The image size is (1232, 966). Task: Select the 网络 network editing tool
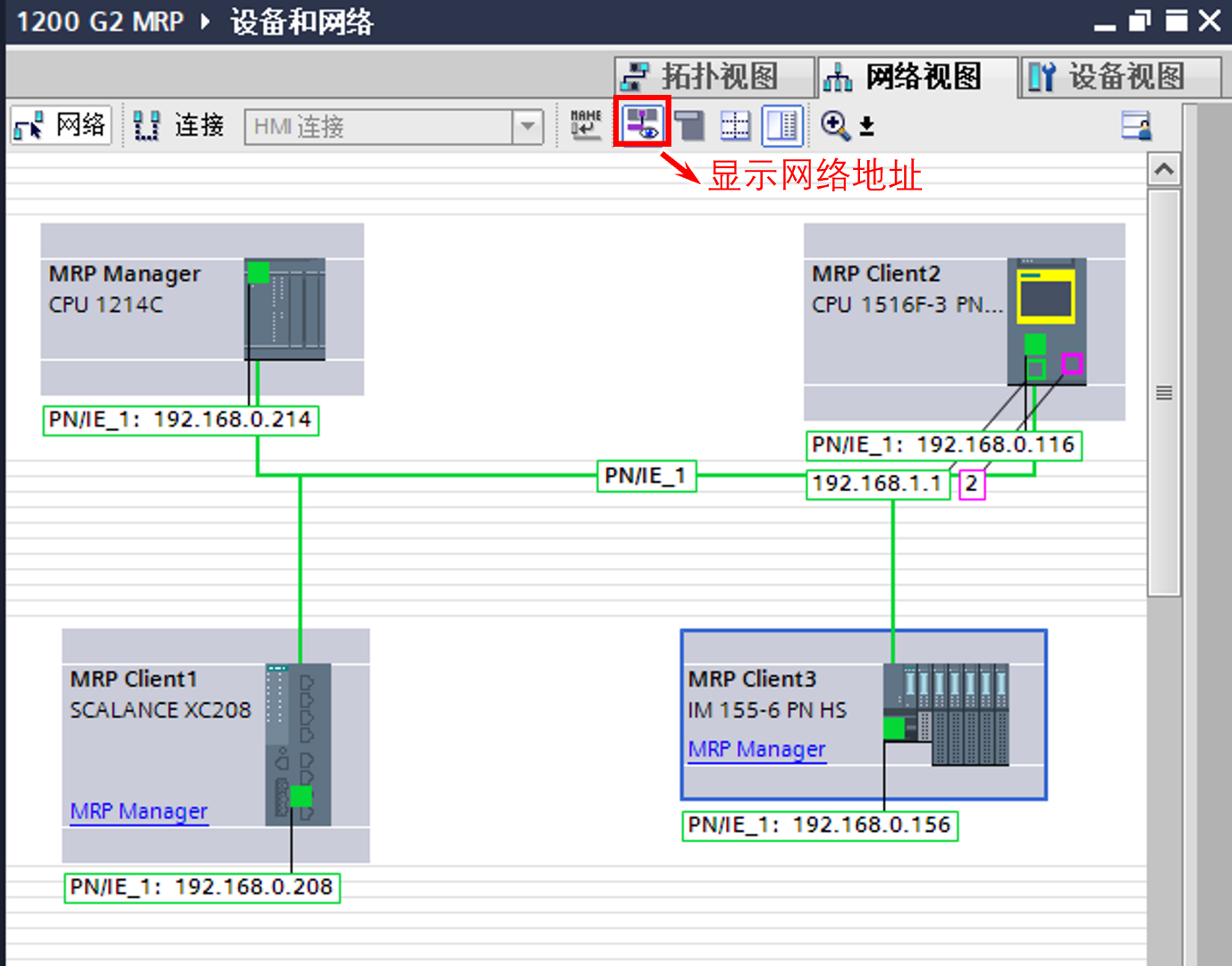click(59, 125)
